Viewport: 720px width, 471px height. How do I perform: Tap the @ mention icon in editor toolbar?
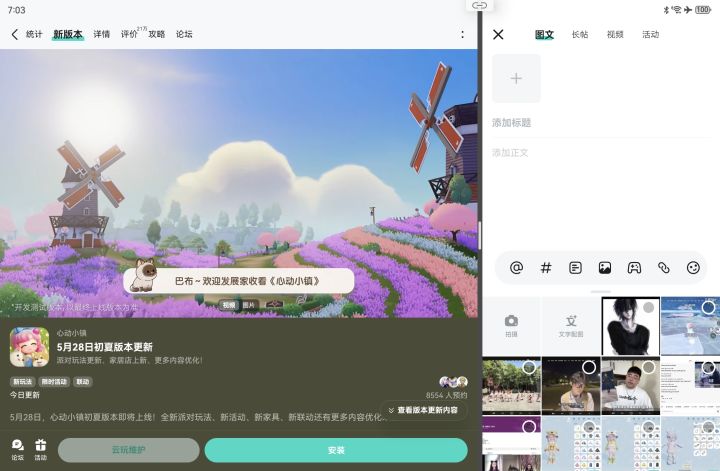tap(517, 268)
